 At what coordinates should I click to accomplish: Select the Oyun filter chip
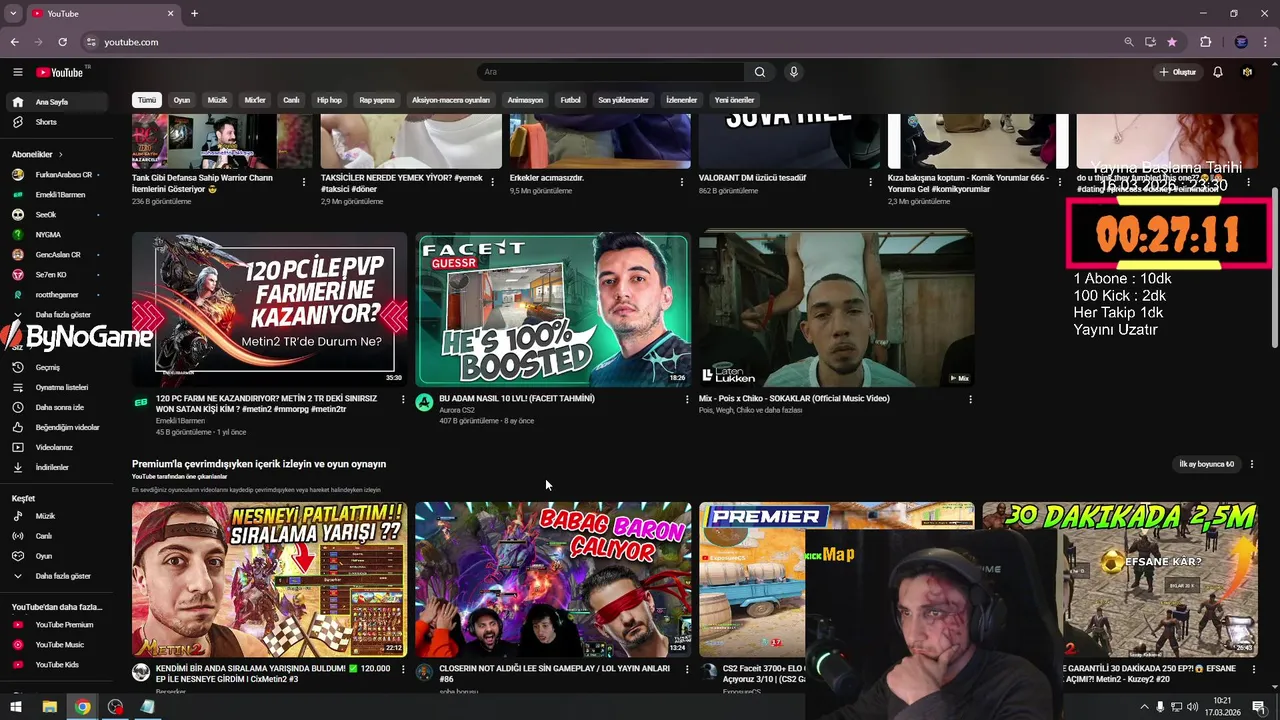point(182,100)
